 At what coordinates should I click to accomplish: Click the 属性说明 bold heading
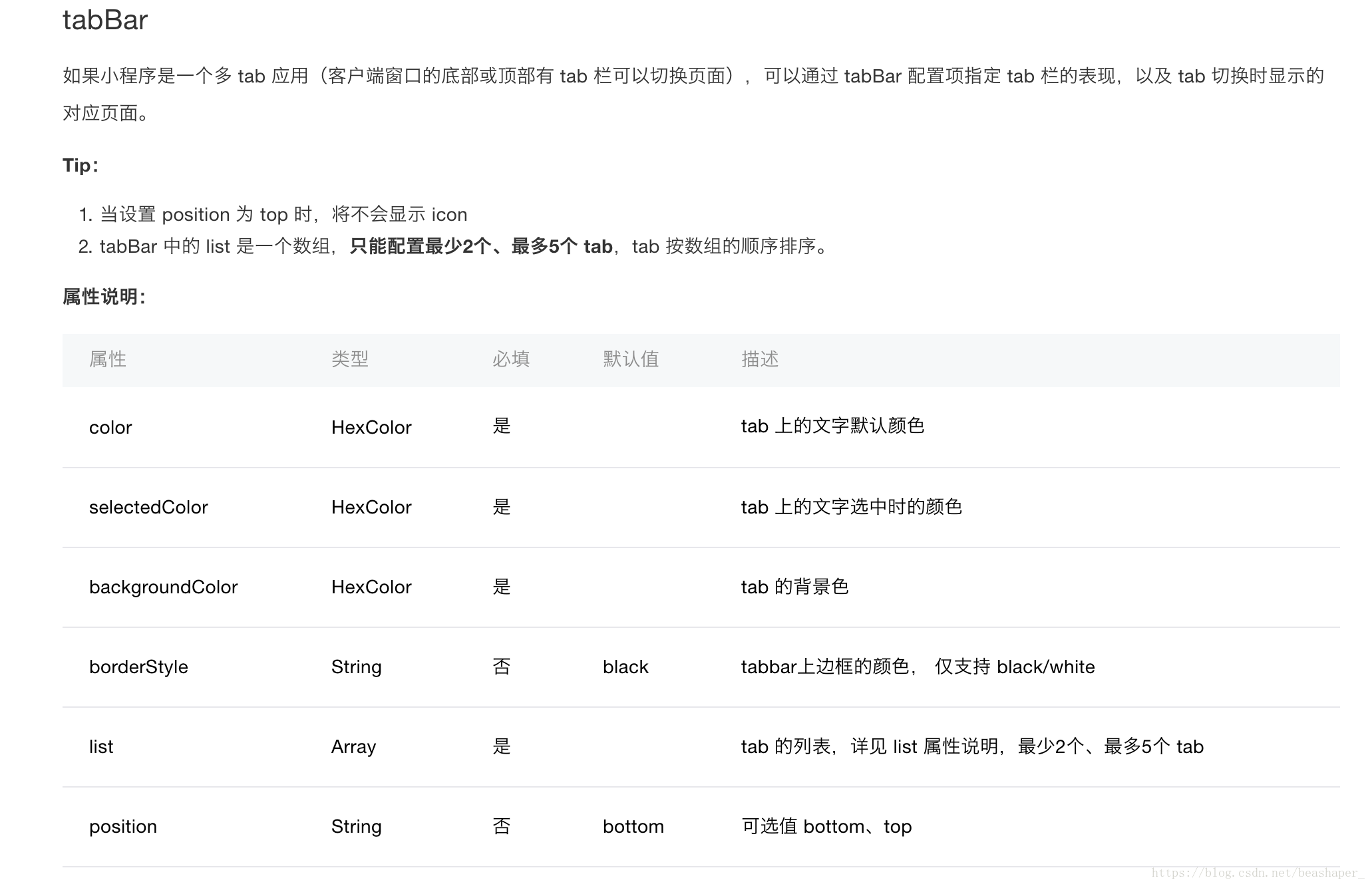[104, 297]
